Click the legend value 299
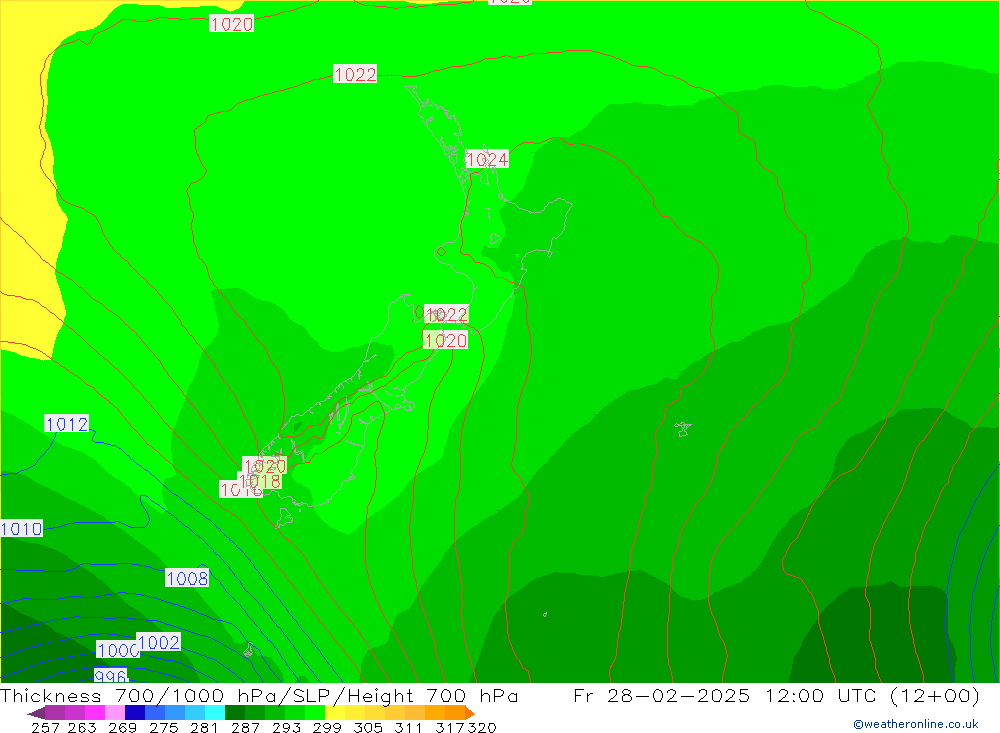1000x733 pixels. coord(327,727)
